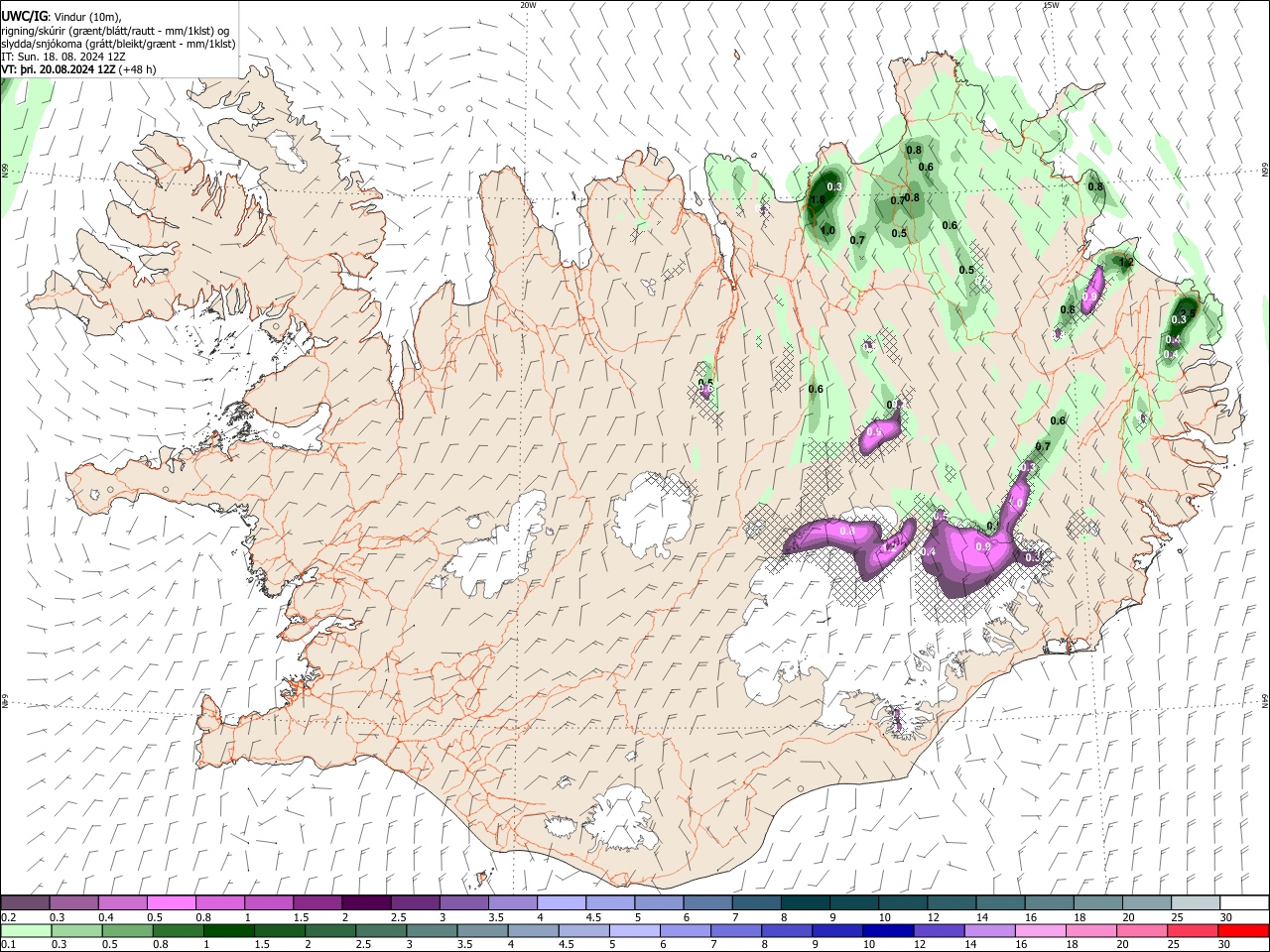Click the 'Vindur (10m)' label
The height and width of the screenshot is (952, 1270).
pyautogui.click(x=85, y=17)
